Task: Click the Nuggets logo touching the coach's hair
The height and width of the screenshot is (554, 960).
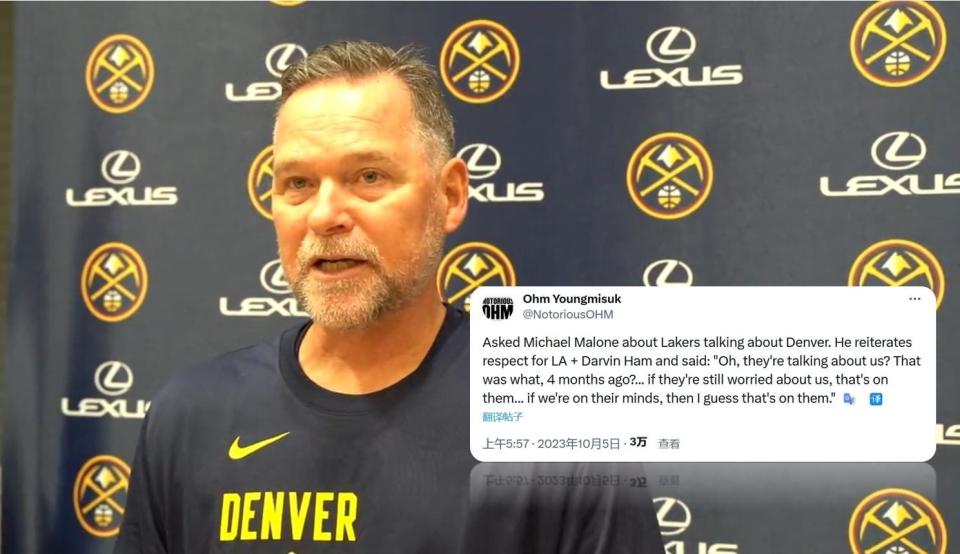Action: (479, 61)
